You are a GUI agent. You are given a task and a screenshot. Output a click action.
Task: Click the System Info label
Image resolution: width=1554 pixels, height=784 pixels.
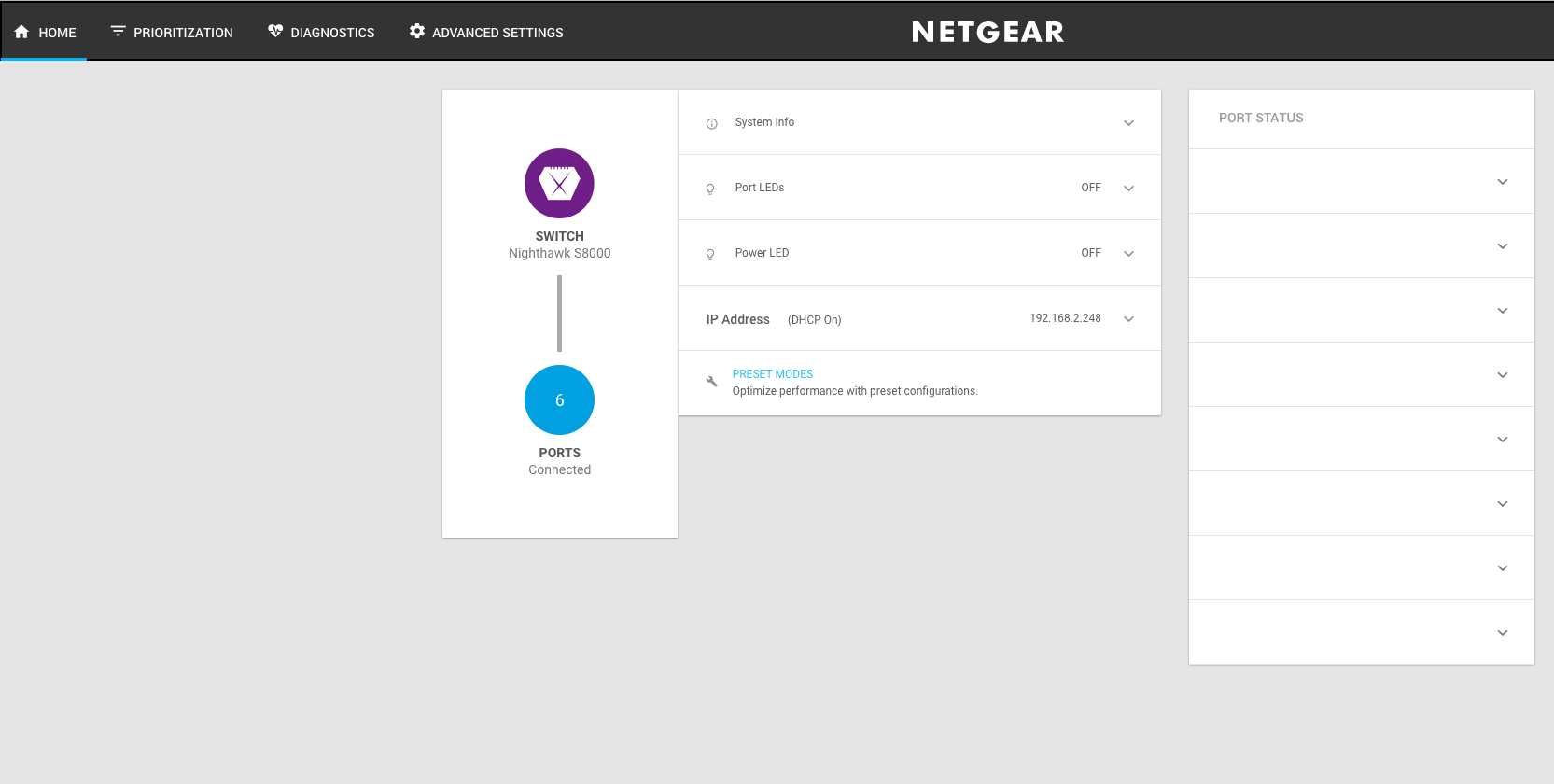pos(764,122)
